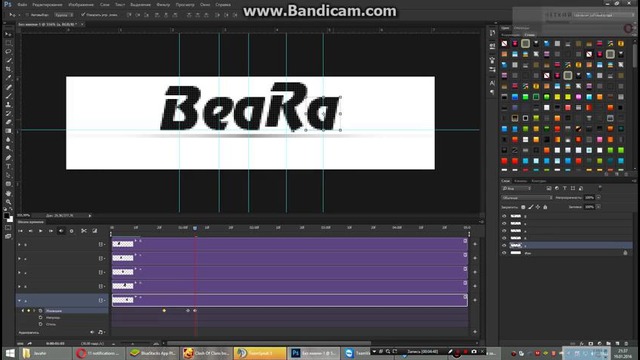This screenshot has height=360, width=640.
Task: Select the Rectangular Marquee tool
Action: point(8,43)
